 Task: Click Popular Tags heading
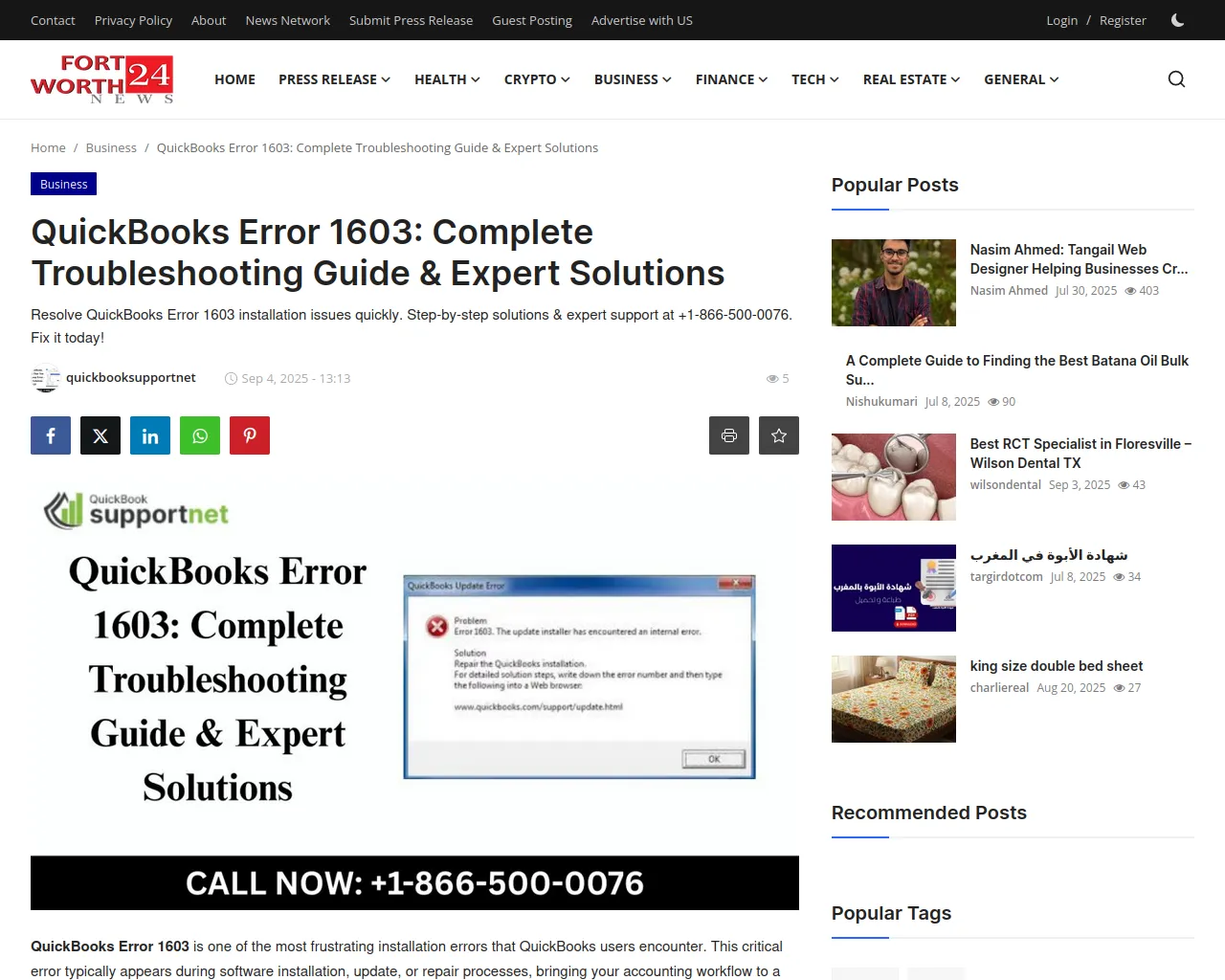click(x=891, y=913)
